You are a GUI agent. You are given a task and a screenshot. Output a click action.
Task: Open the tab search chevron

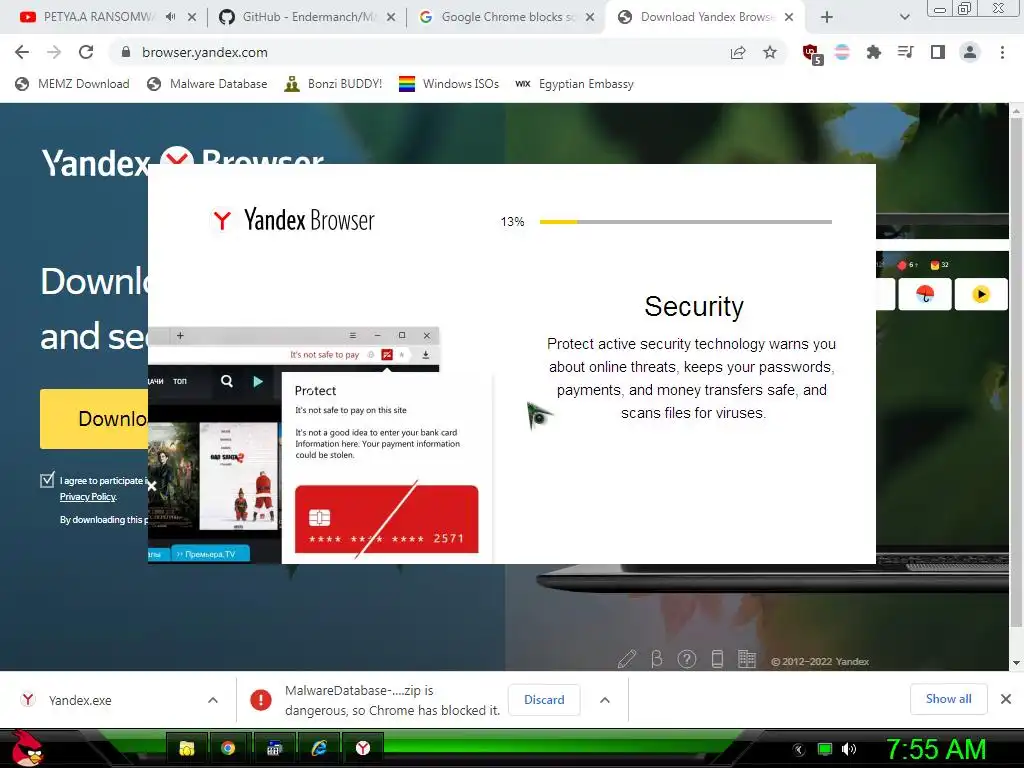(904, 18)
